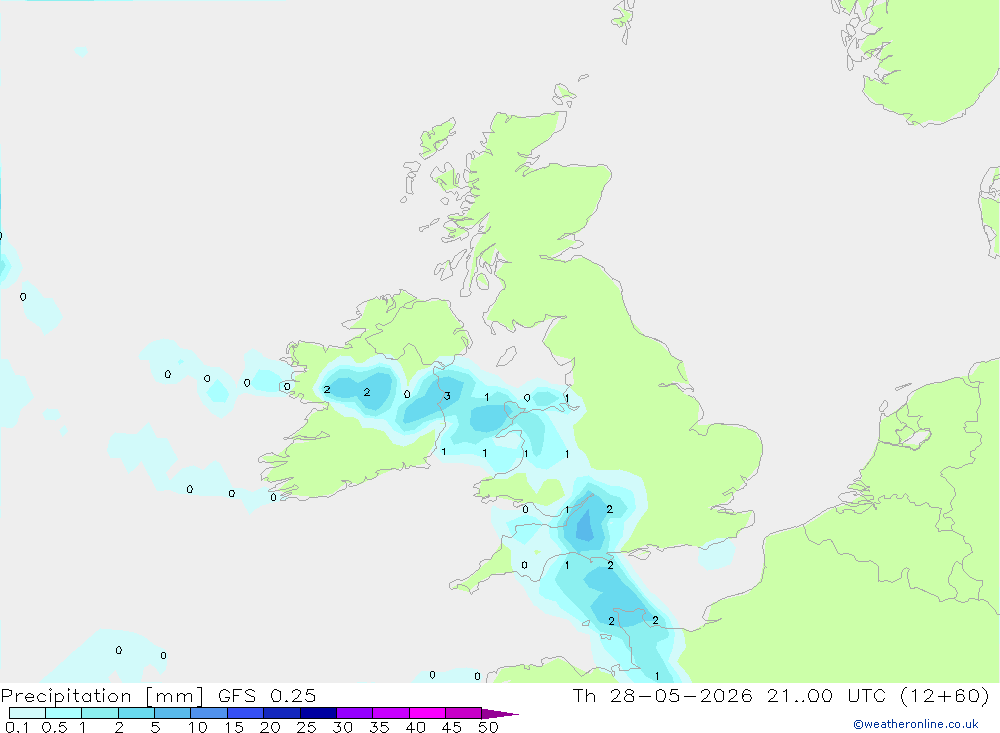Click legend swatch between 0.5 and 1
Screen dimensions: 1000x733
(63, 713)
